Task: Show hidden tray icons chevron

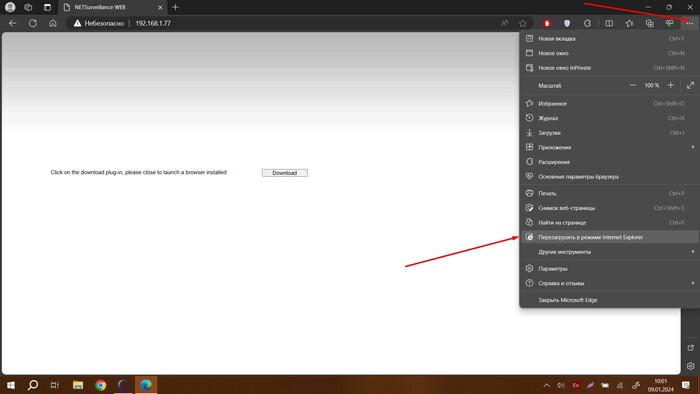Action: [x=546, y=385]
